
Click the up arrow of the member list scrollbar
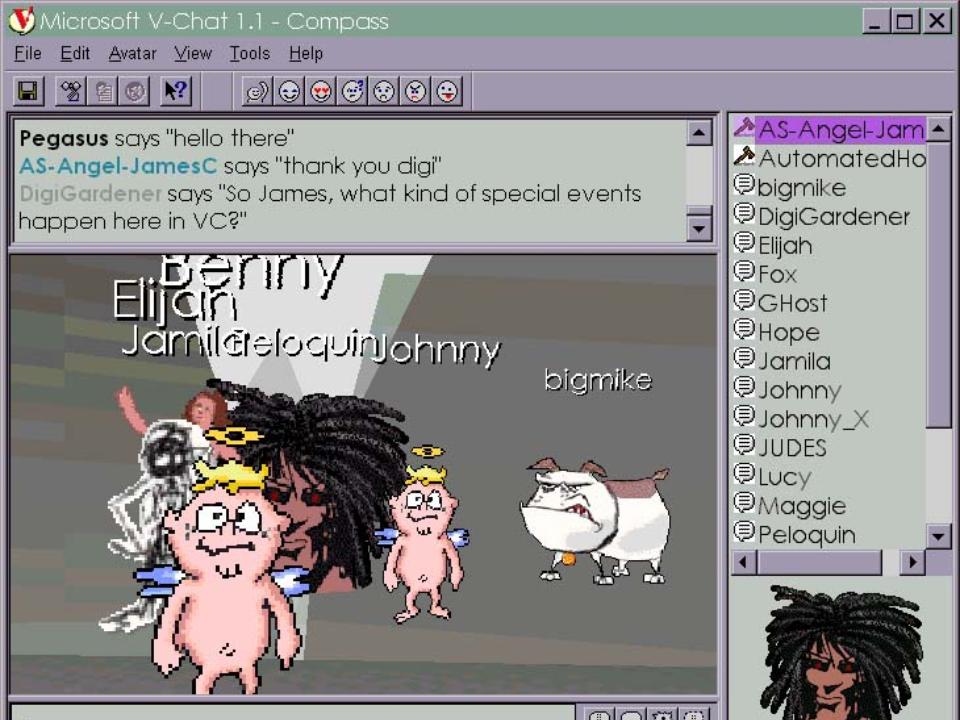938,129
